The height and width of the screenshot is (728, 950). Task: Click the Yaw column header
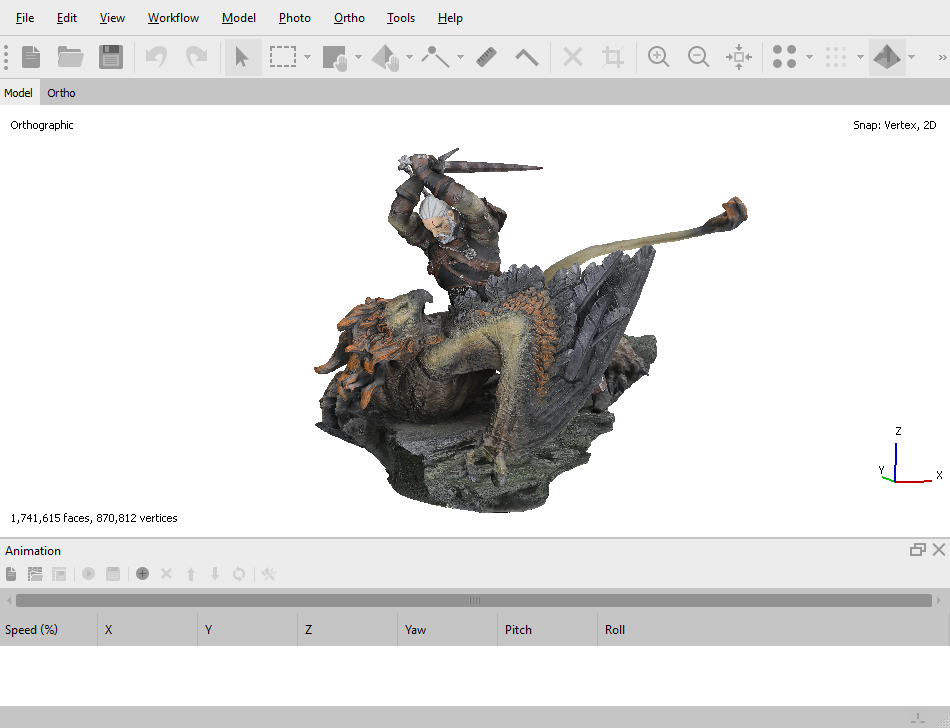tap(416, 630)
